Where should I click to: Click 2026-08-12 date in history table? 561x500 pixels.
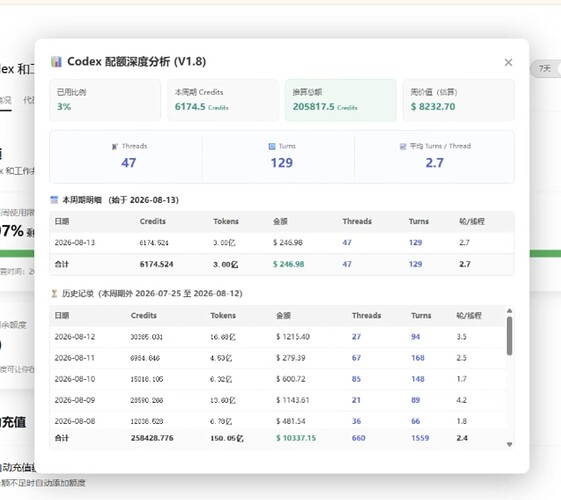point(75,337)
